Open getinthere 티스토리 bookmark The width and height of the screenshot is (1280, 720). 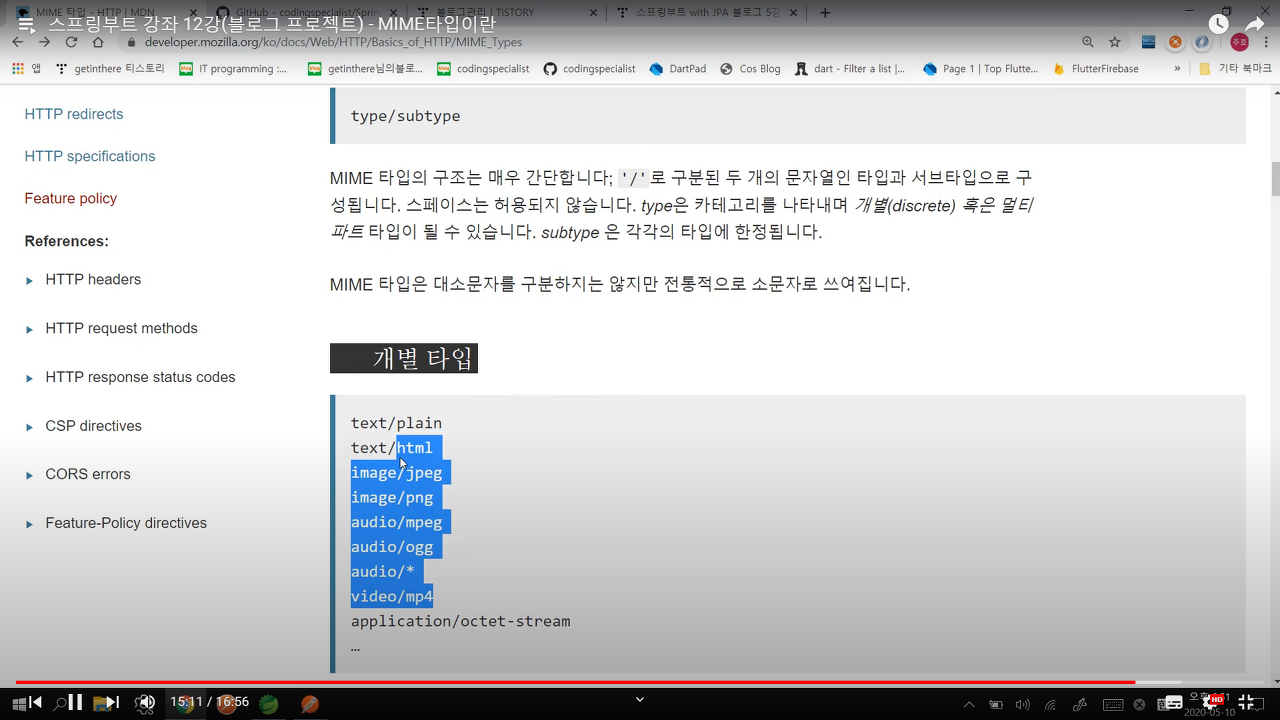[111, 69]
